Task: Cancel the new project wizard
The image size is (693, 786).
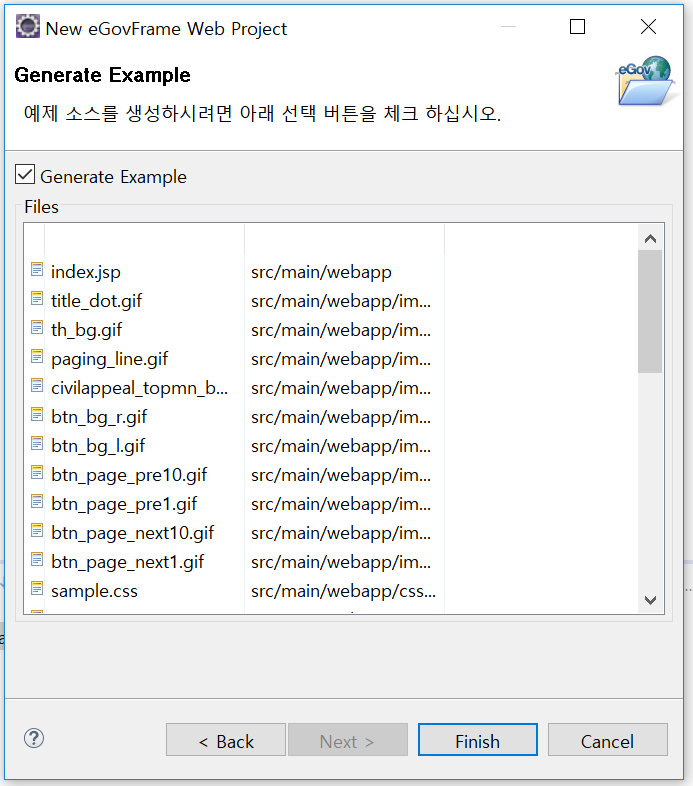Action: coord(607,740)
